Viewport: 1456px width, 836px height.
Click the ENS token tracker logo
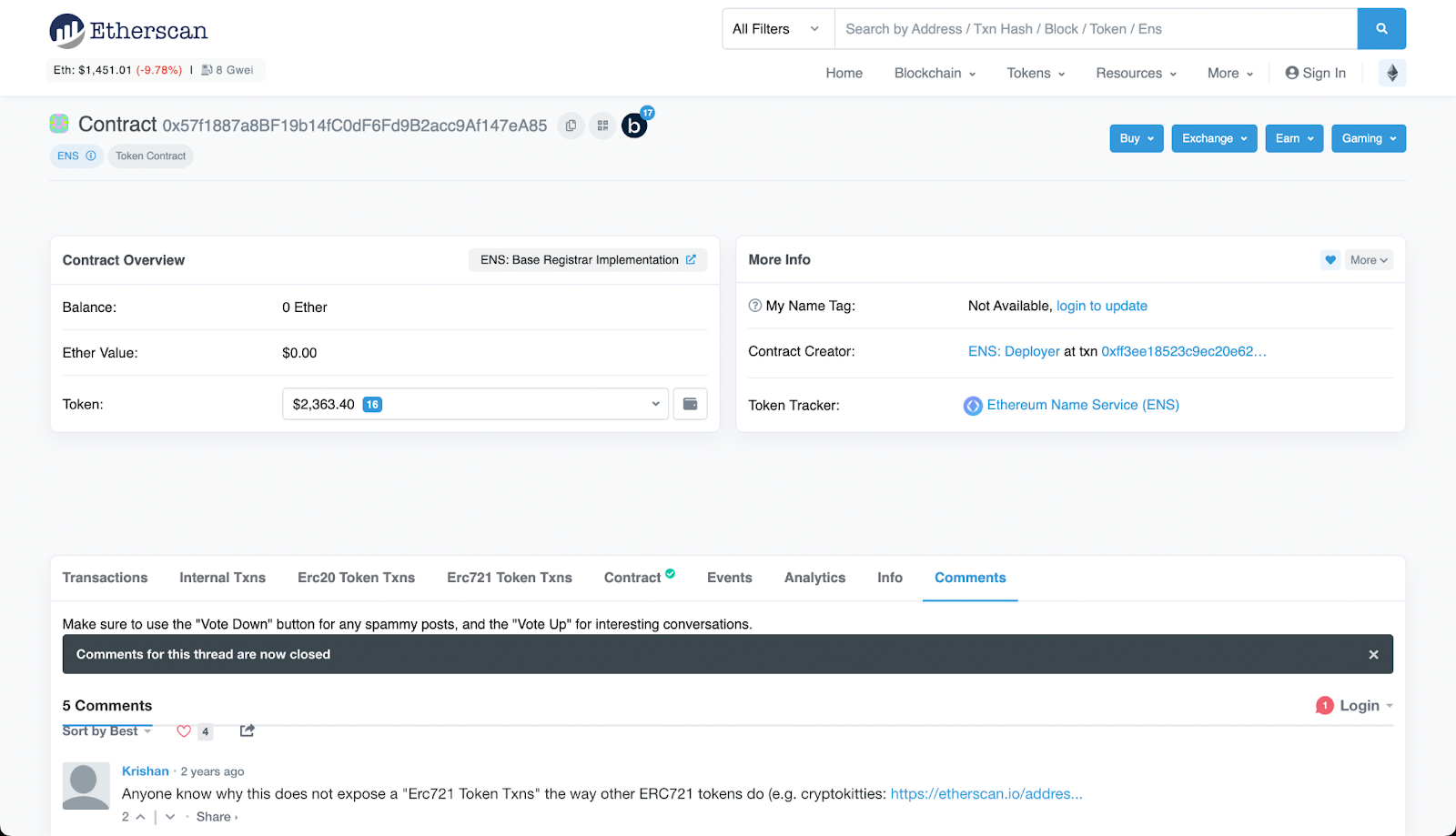(973, 406)
